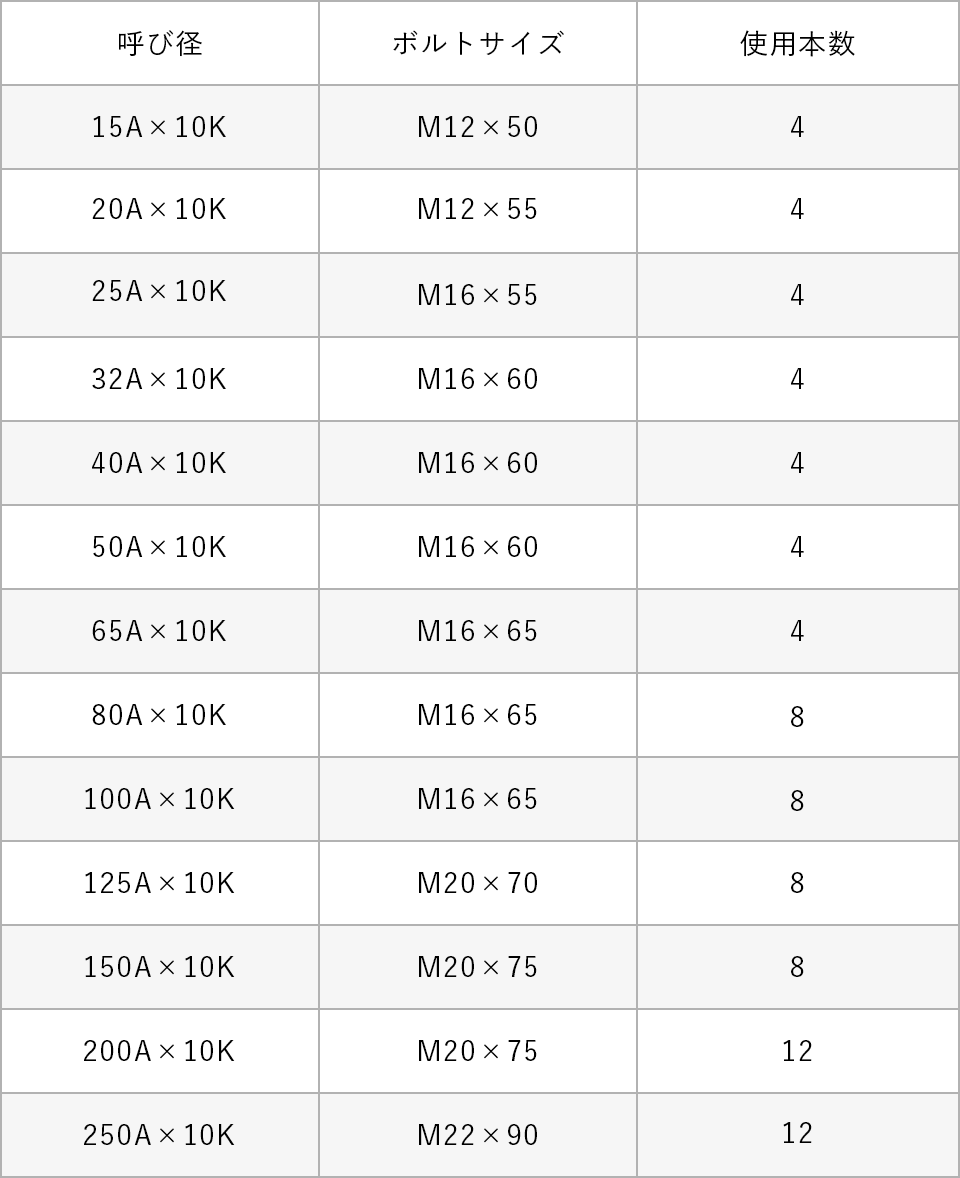The height and width of the screenshot is (1178, 960).
Task: Select the 65A×10K cell
Action: click(x=160, y=631)
